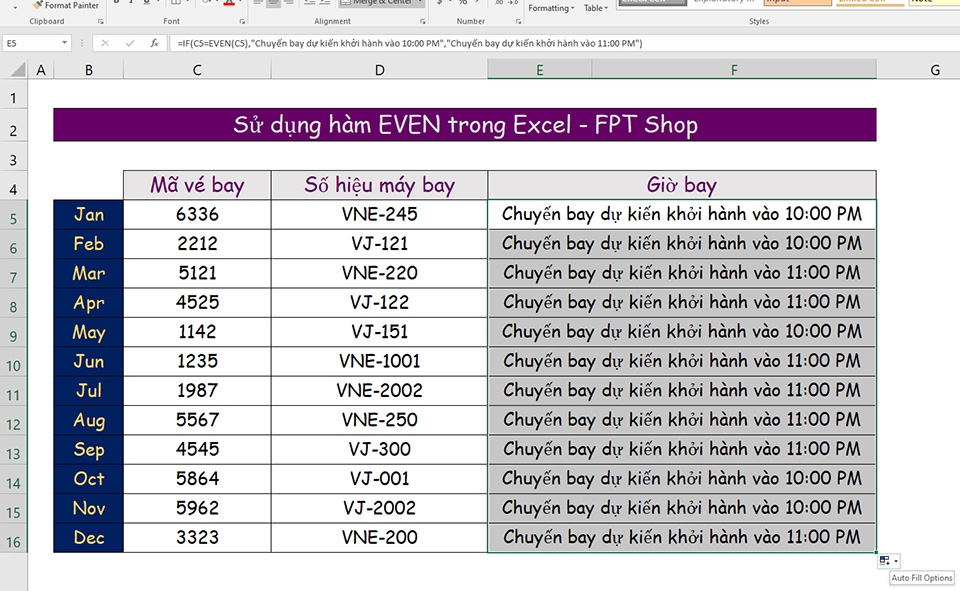Select the Apr month cell
The height and width of the screenshot is (591, 960).
(89, 303)
